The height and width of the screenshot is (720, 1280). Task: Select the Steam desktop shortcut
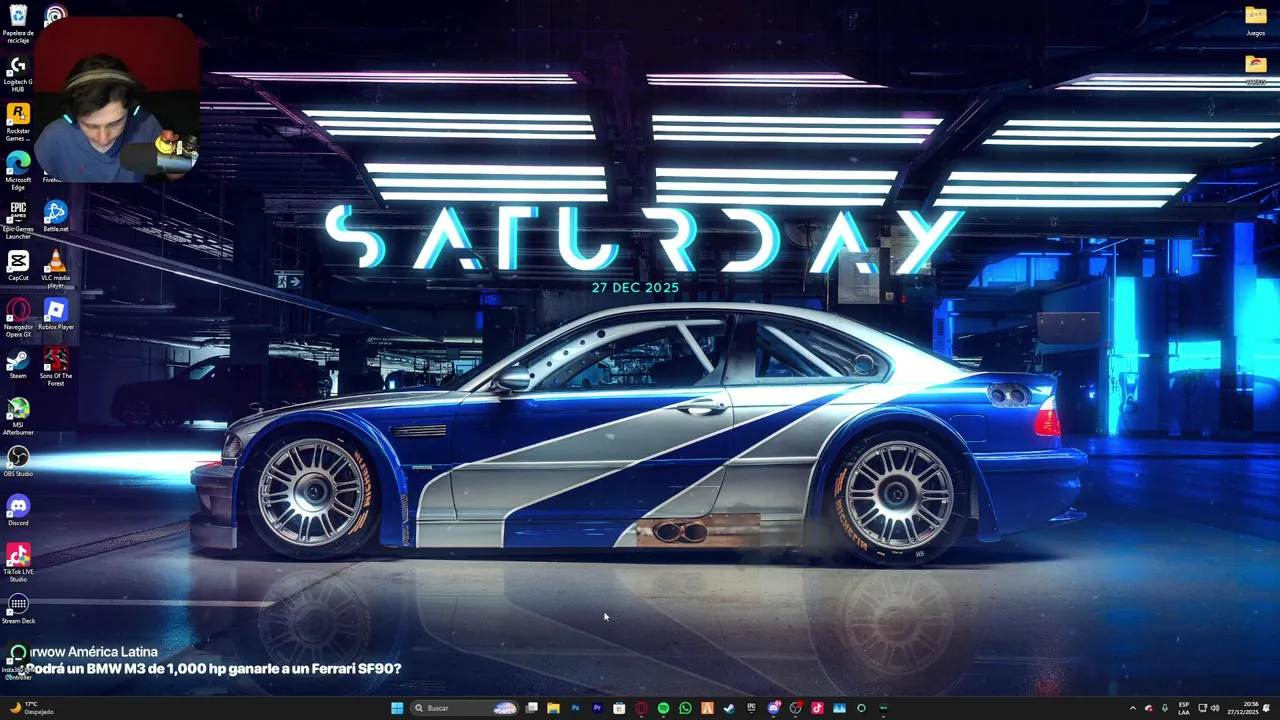tap(18, 363)
